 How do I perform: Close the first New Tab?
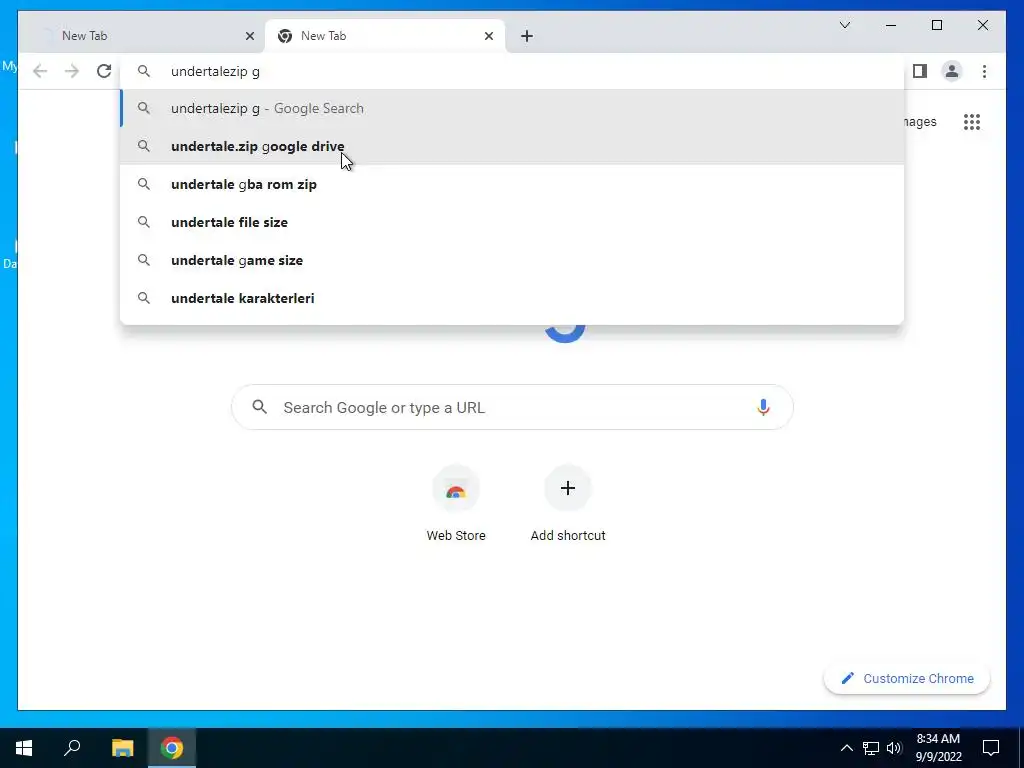point(249,36)
